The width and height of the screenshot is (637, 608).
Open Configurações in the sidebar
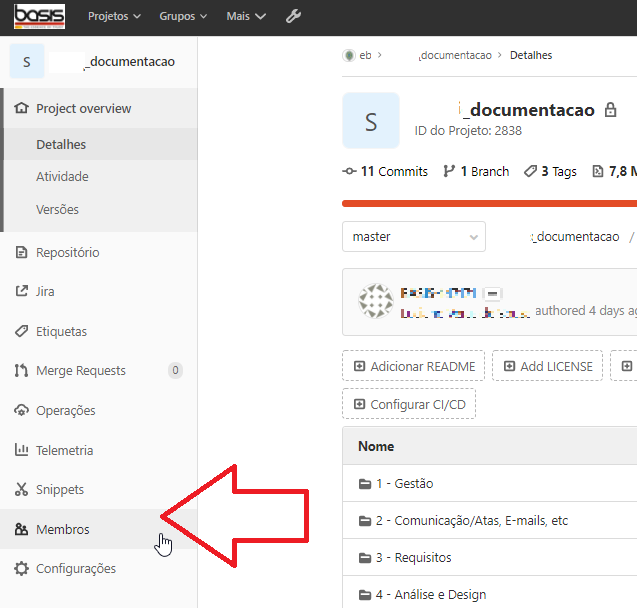(x=75, y=569)
